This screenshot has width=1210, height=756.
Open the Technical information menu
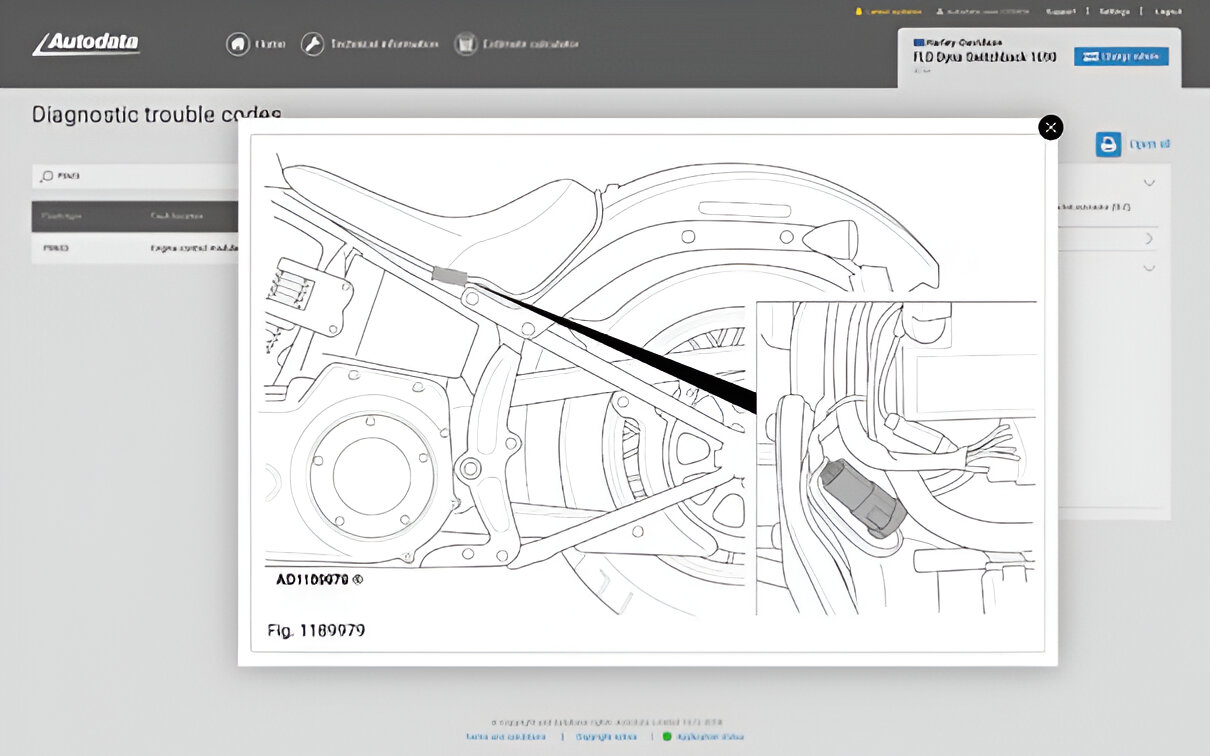coord(384,44)
